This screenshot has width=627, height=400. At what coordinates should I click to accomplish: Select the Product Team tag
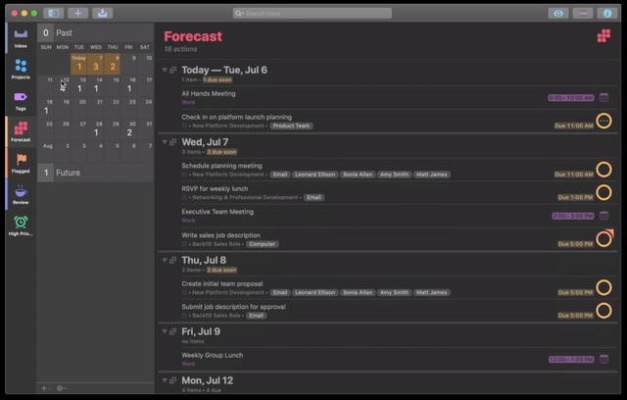coord(289,126)
